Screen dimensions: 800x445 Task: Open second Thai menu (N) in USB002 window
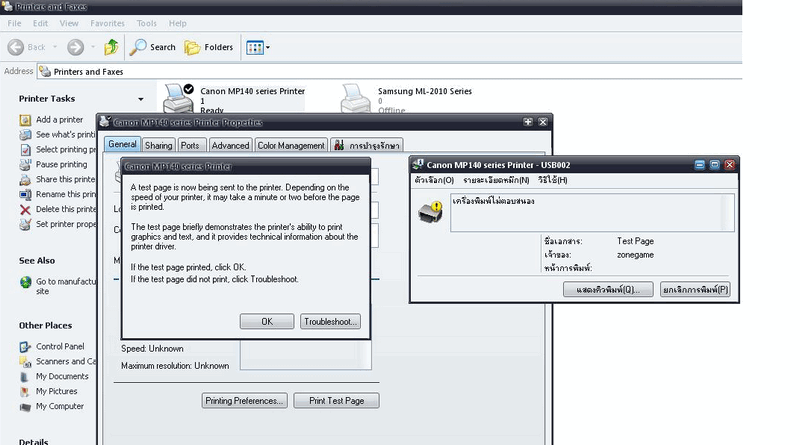tap(496, 180)
